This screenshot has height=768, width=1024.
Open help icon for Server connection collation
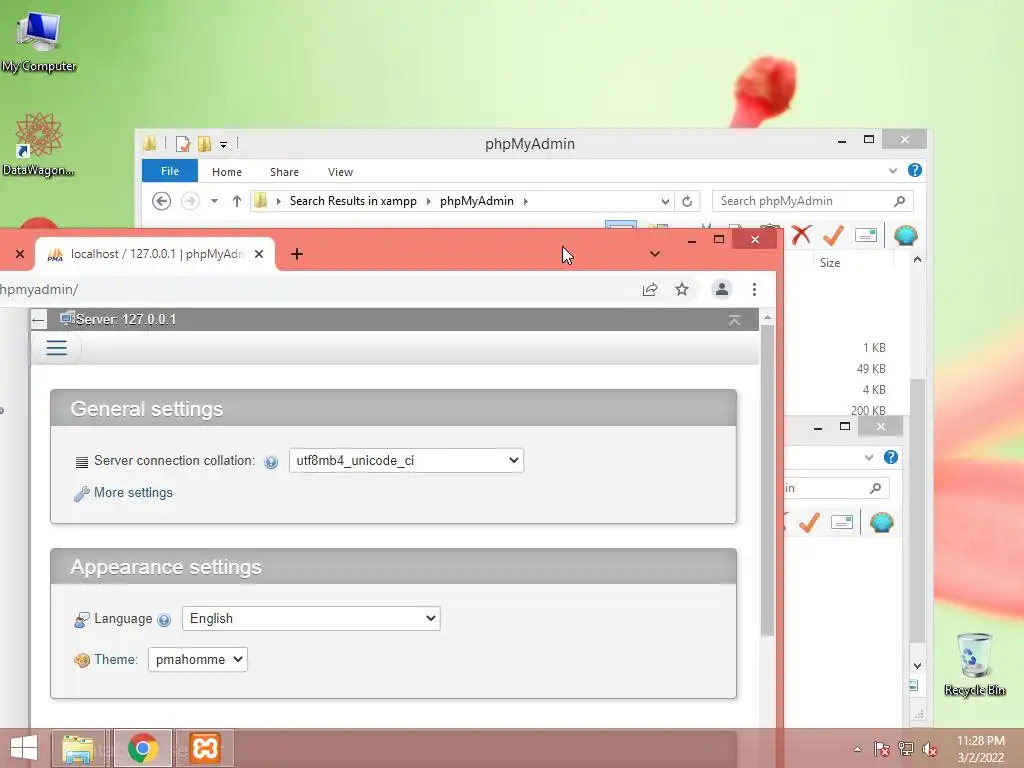pyautogui.click(x=271, y=462)
